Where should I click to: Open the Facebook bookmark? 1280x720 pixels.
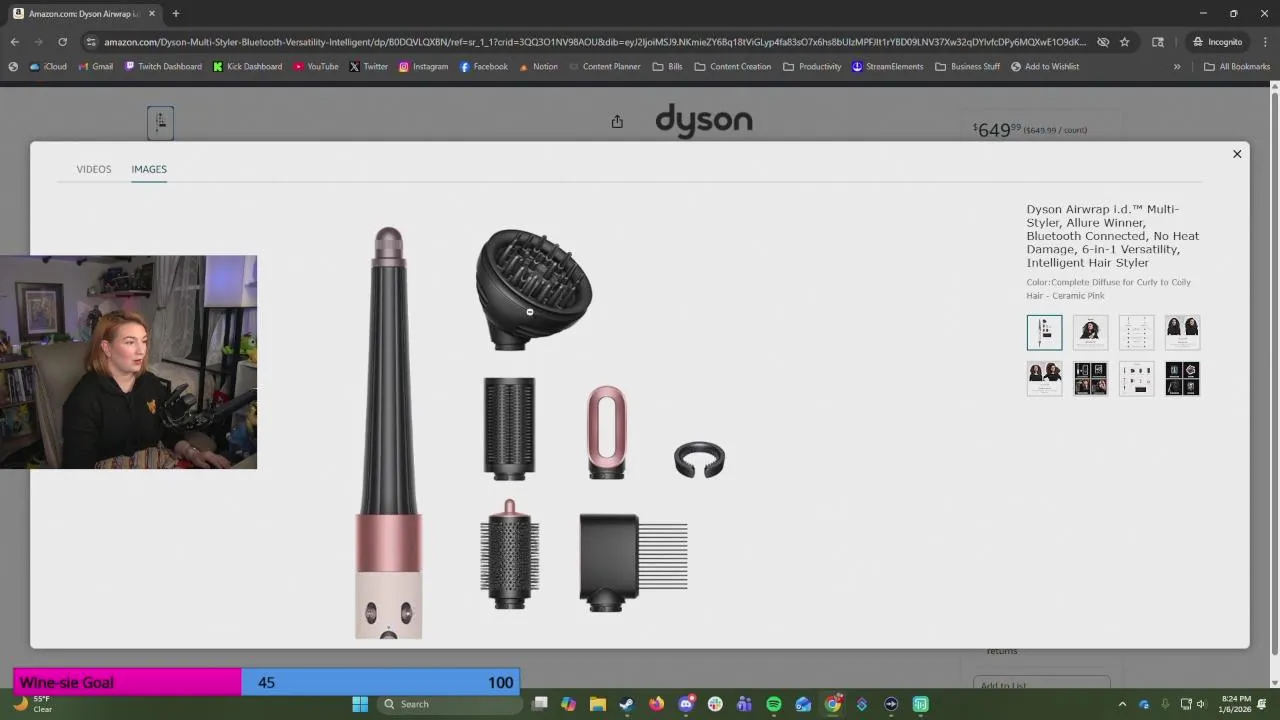(x=483, y=67)
